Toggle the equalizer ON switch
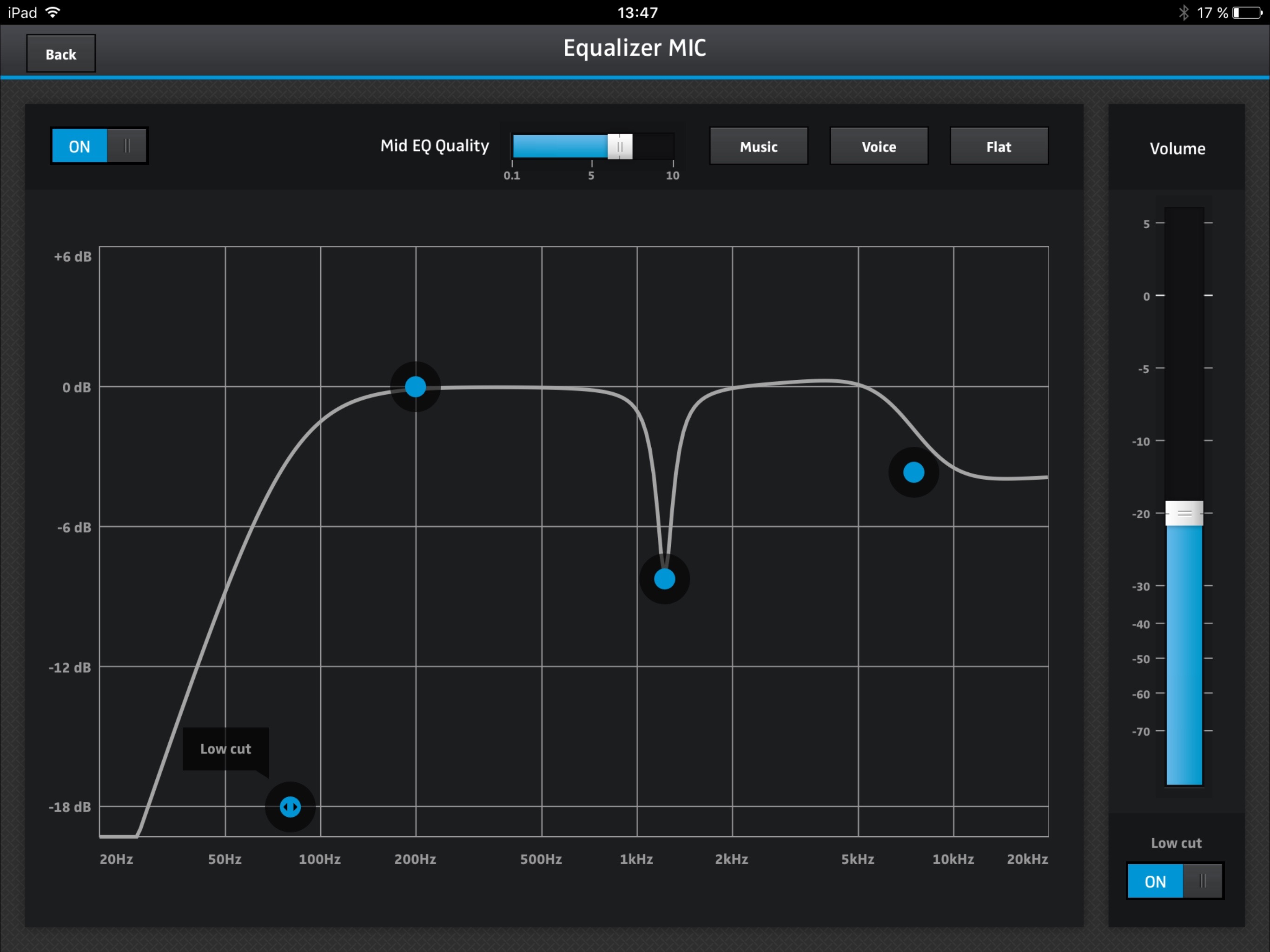The width and height of the screenshot is (1270, 952). click(x=99, y=146)
